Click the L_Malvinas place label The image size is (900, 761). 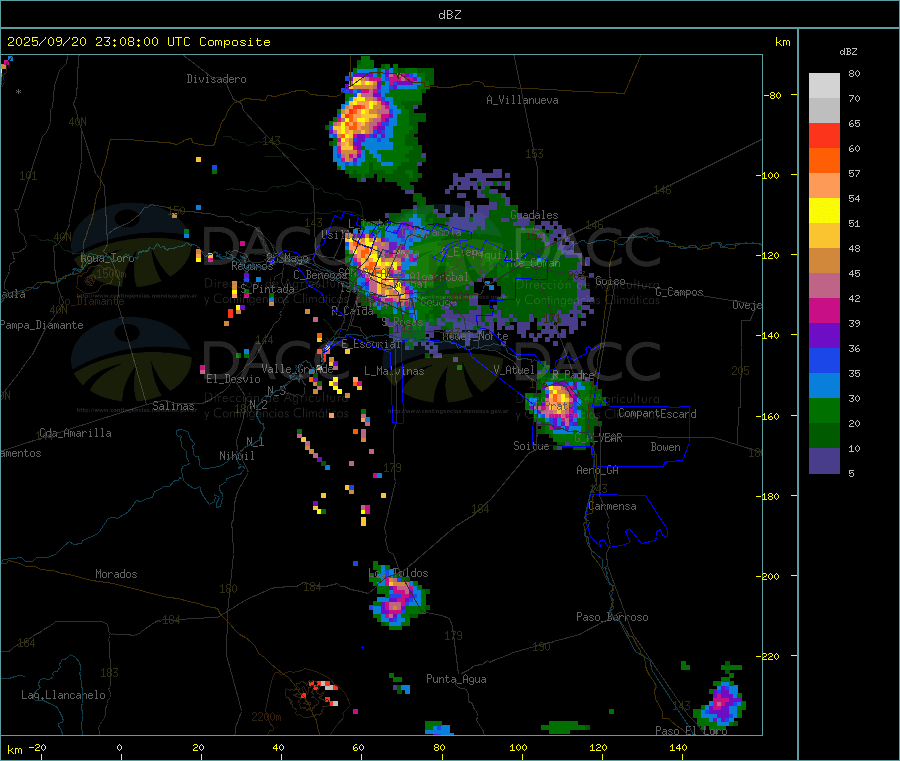pyautogui.click(x=394, y=371)
